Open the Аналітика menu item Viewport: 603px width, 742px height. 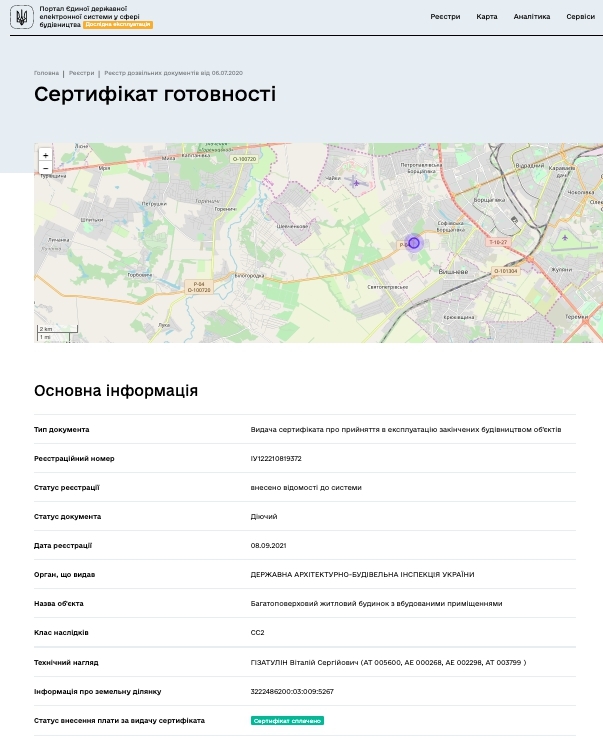[x=532, y=17]
